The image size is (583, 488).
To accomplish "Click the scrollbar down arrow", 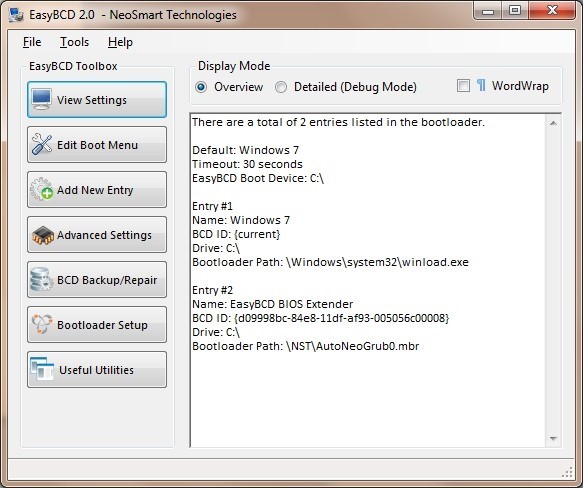I will pyautogui.click(x=553, y=439).
